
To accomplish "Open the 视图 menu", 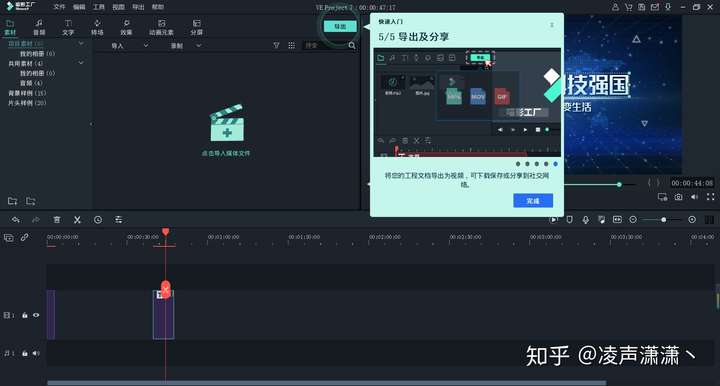I will [118, 7].
